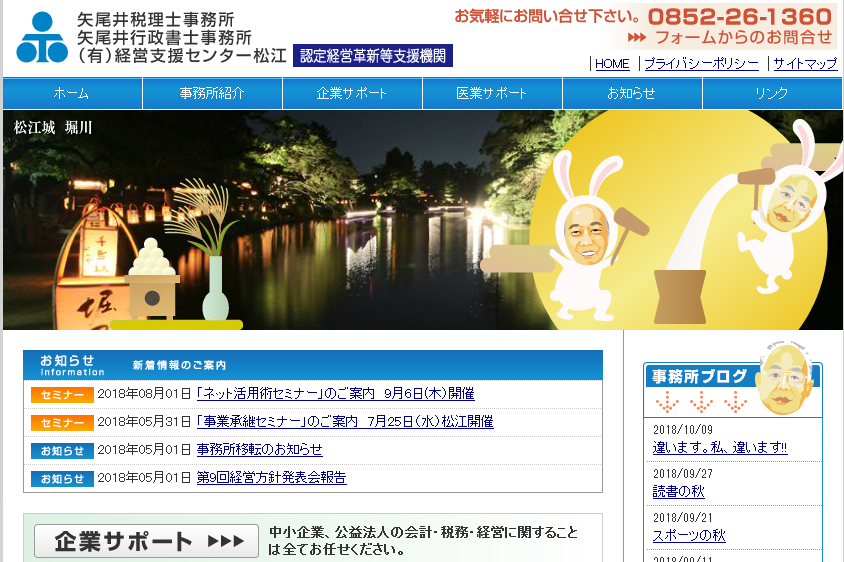Go to the 企業サポート navigation tab
This screenshot has width=844, height=562.
click(x=352, y=93)
